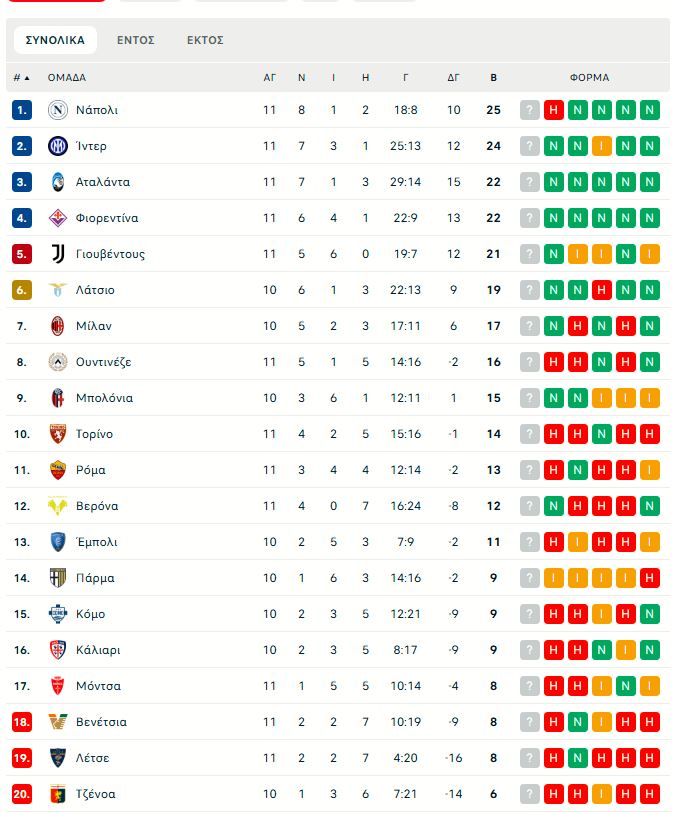Switch to the ΕΝΤΟΣ tab

135,40
